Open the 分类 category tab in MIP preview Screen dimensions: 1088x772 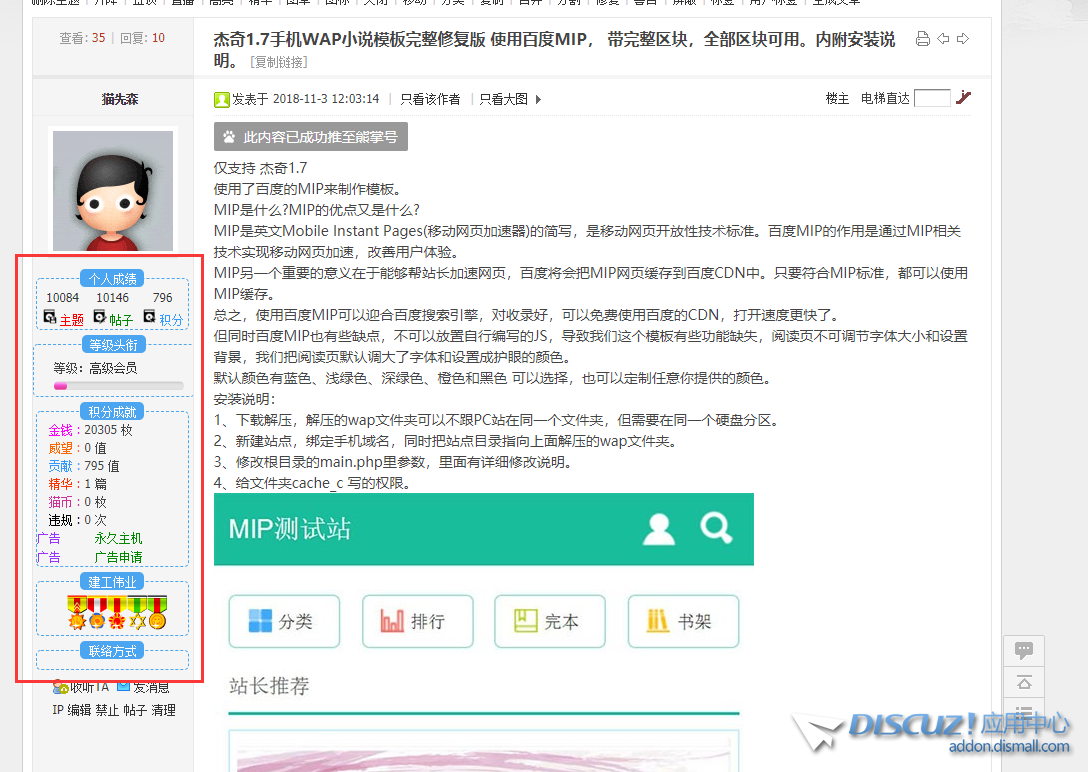click(284, 621)
